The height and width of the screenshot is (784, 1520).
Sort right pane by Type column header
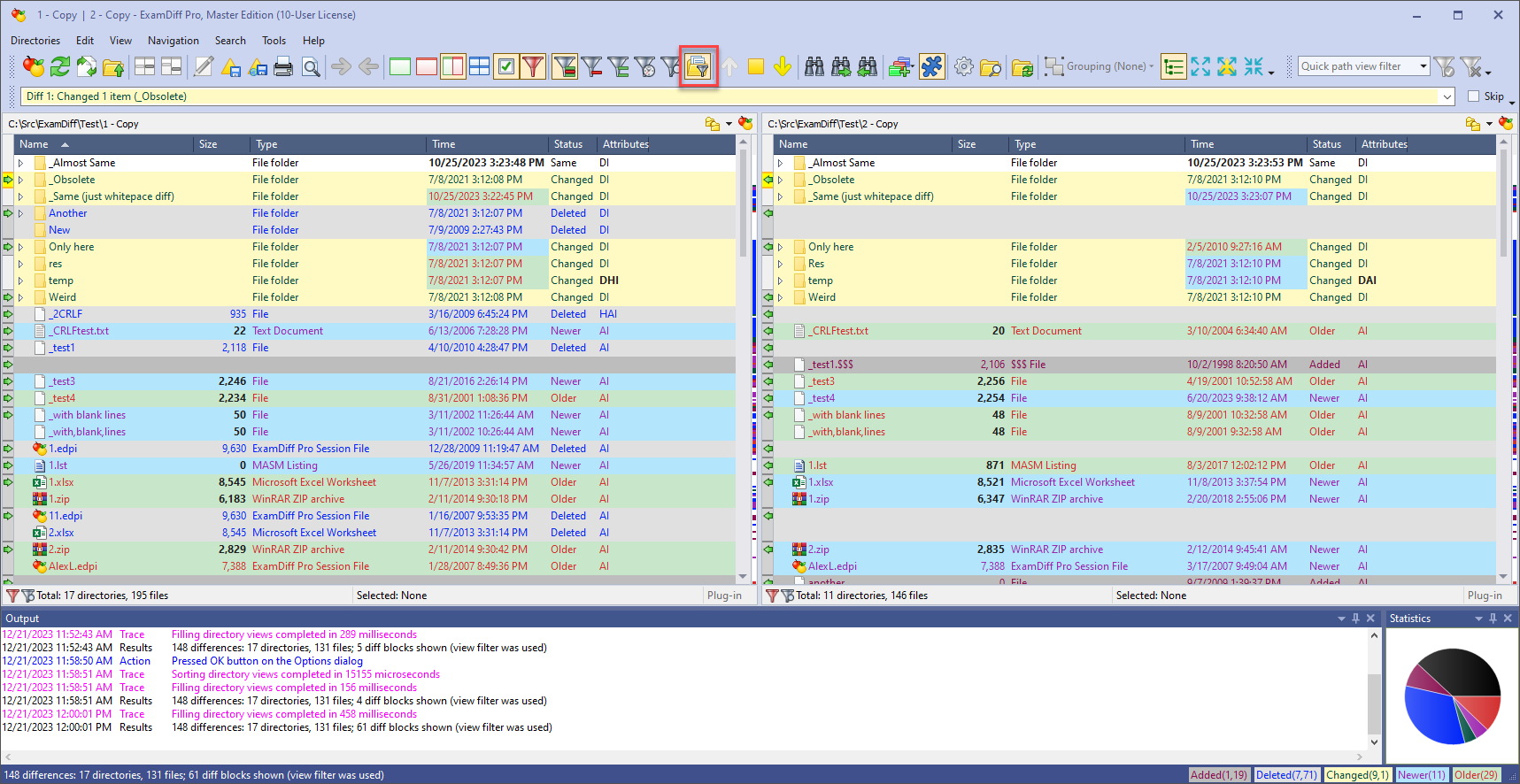pos(1096,144)
